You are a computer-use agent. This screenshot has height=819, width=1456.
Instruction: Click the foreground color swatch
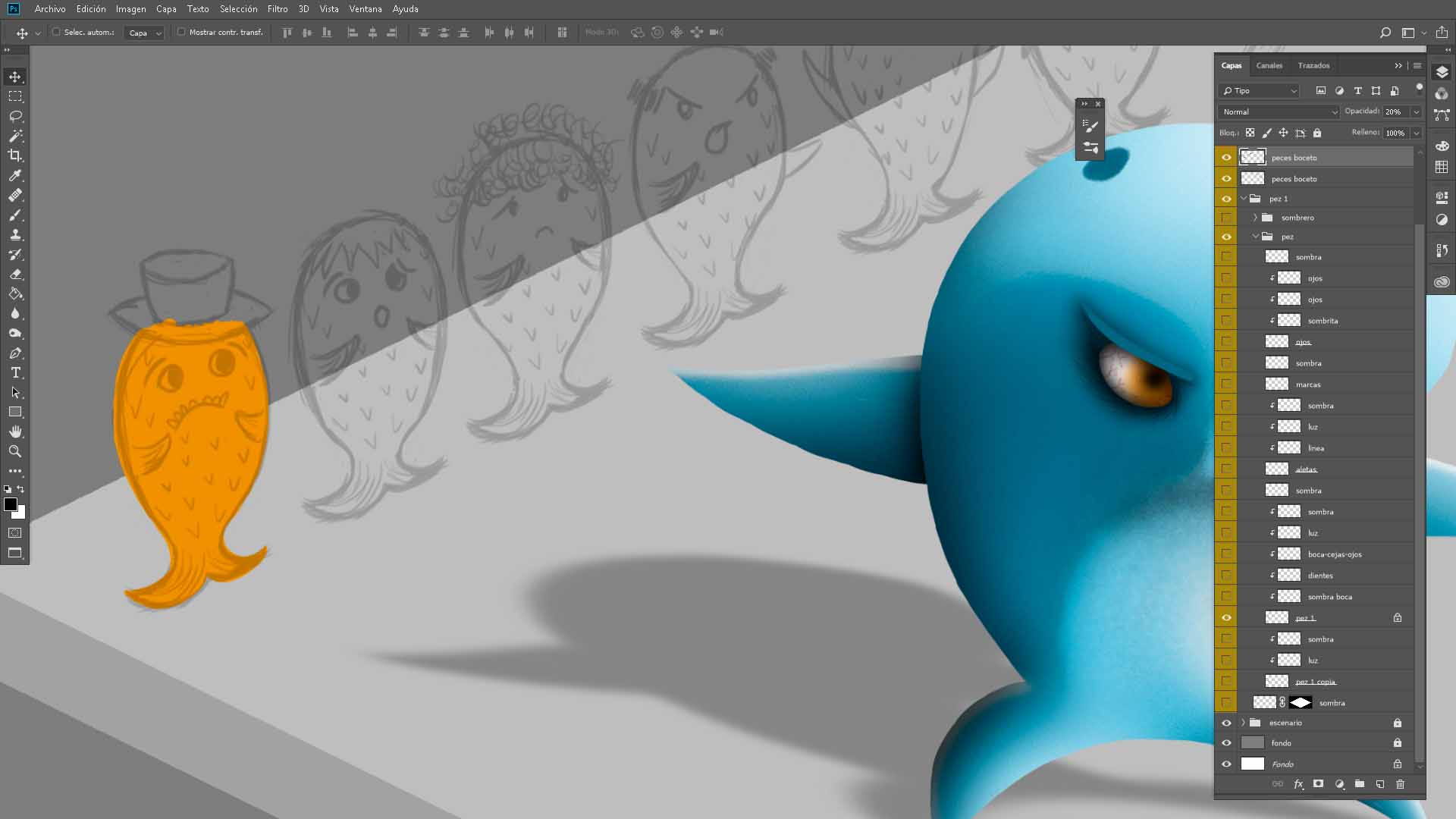pyautogui.click(x=11, y=504)
